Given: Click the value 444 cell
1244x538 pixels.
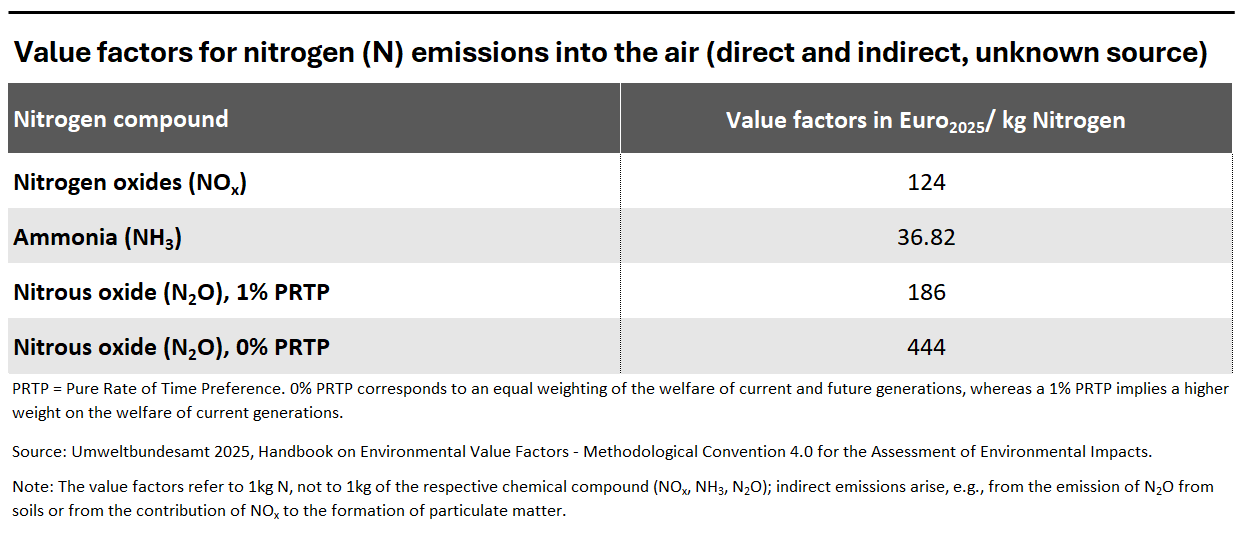Looking at the screenshot, I should click(926, 347).
